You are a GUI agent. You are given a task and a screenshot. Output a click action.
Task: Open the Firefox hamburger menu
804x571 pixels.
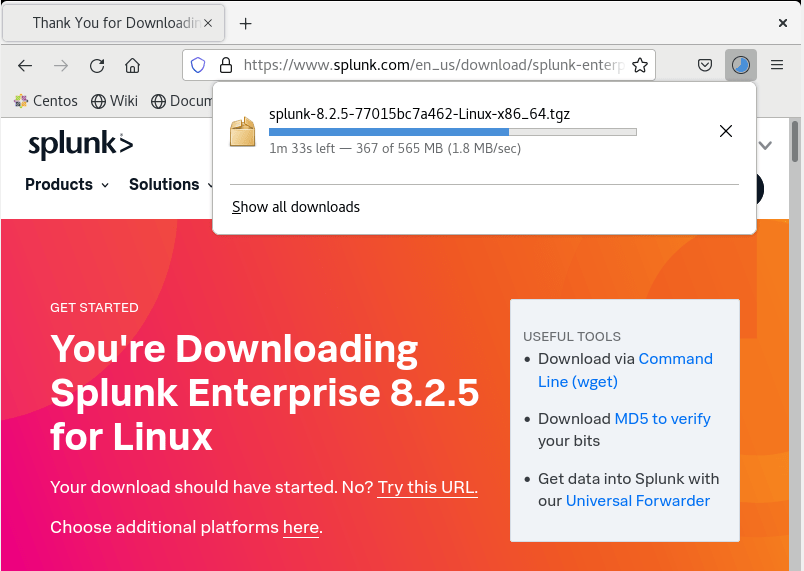pyautogui.click(x=777, y=65)
